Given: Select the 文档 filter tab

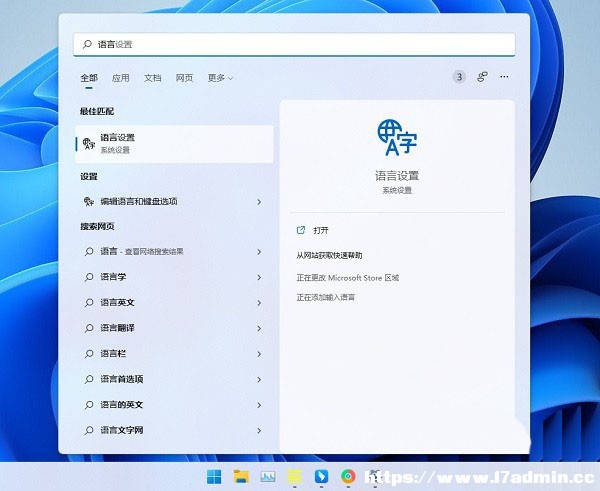Looking at the screenshot, I should tap(152, 78).
